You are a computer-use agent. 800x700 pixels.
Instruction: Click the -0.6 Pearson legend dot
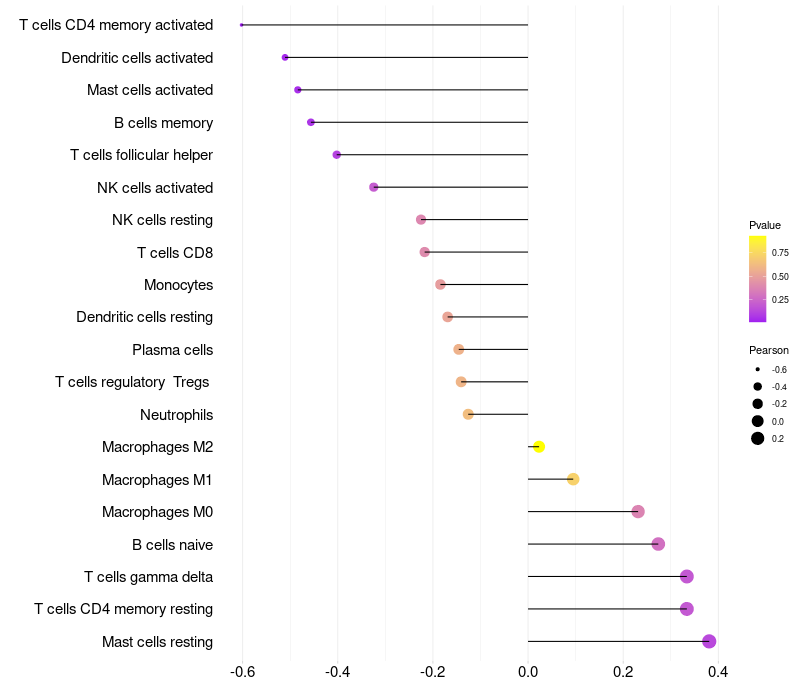758,370
